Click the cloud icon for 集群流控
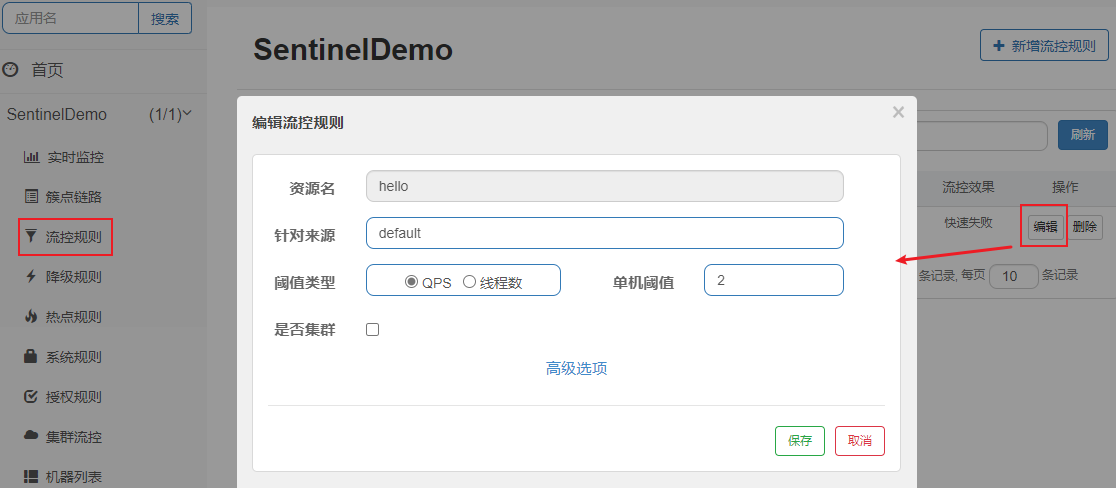 (x=31, y=435)
